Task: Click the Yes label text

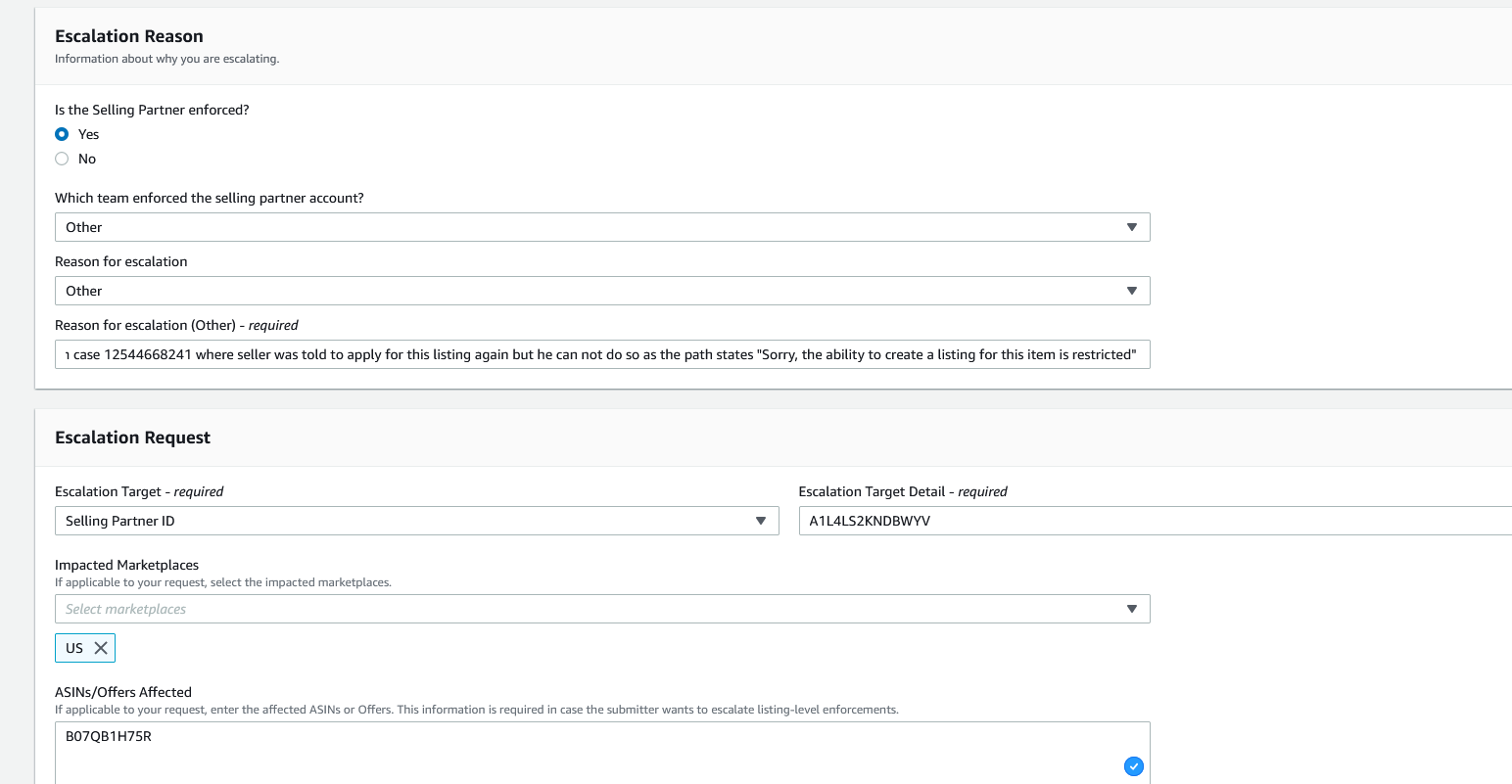Action: click(x=89, y=134)
